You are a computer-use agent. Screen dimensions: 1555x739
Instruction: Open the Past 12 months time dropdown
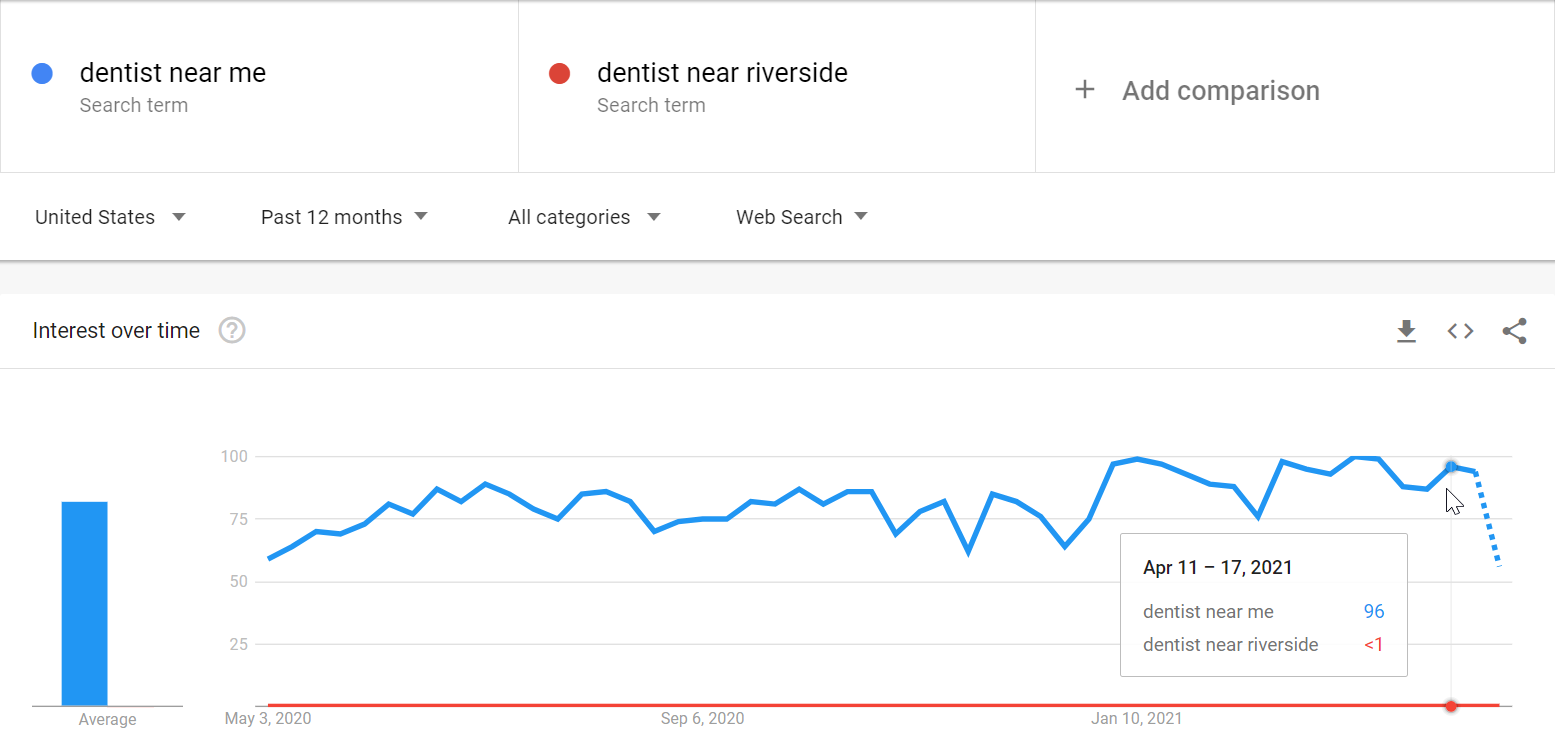point(344,217)
